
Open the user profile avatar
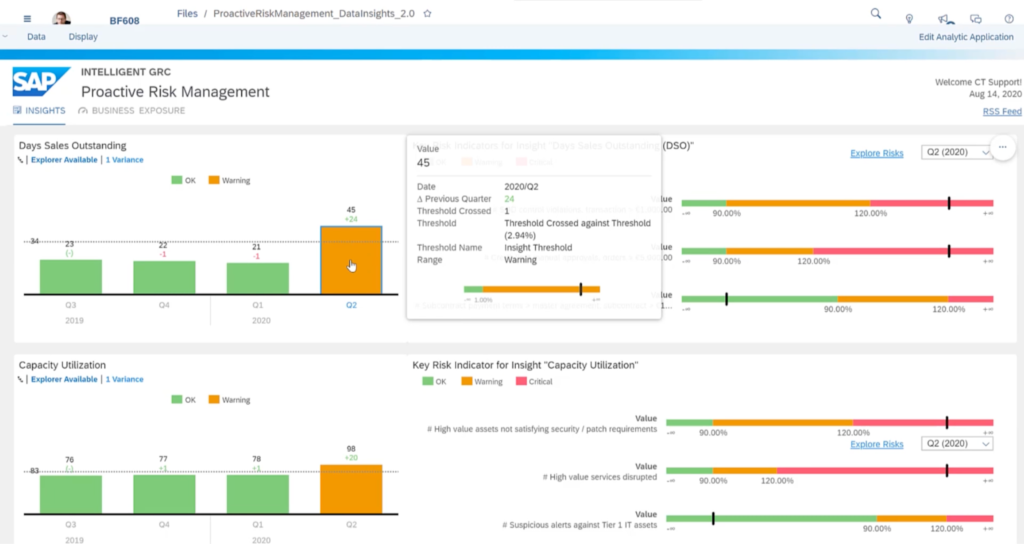pos(61,18)
